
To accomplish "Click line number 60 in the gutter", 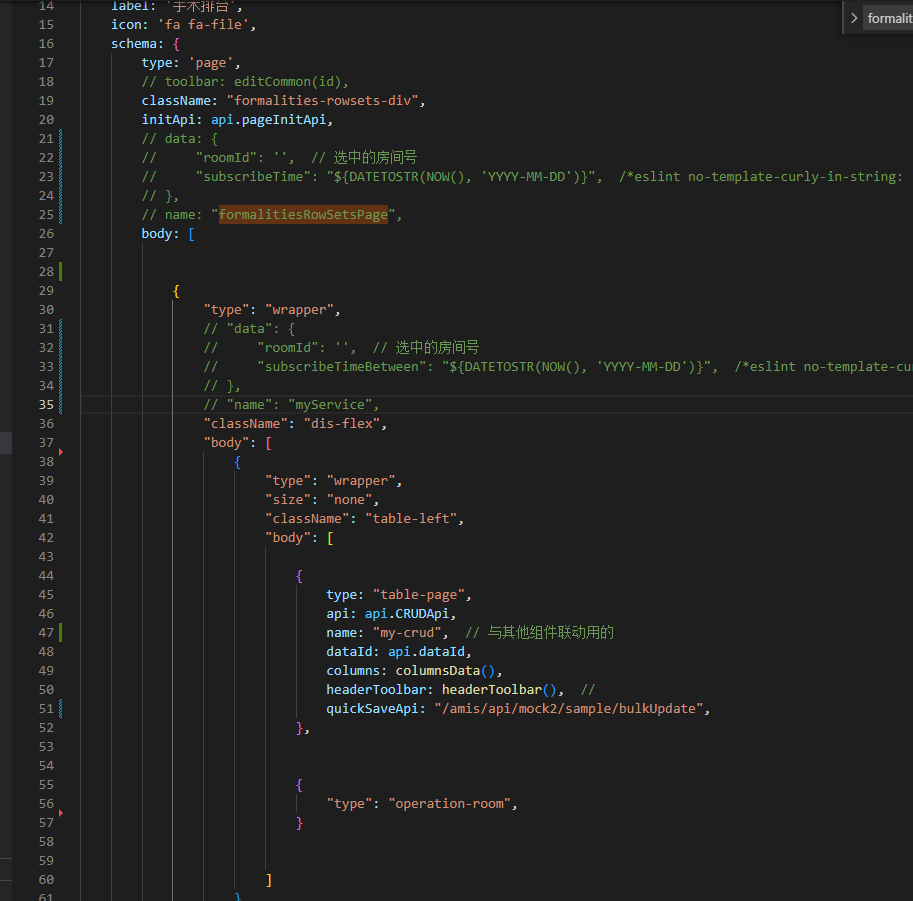I will point(46,879).
